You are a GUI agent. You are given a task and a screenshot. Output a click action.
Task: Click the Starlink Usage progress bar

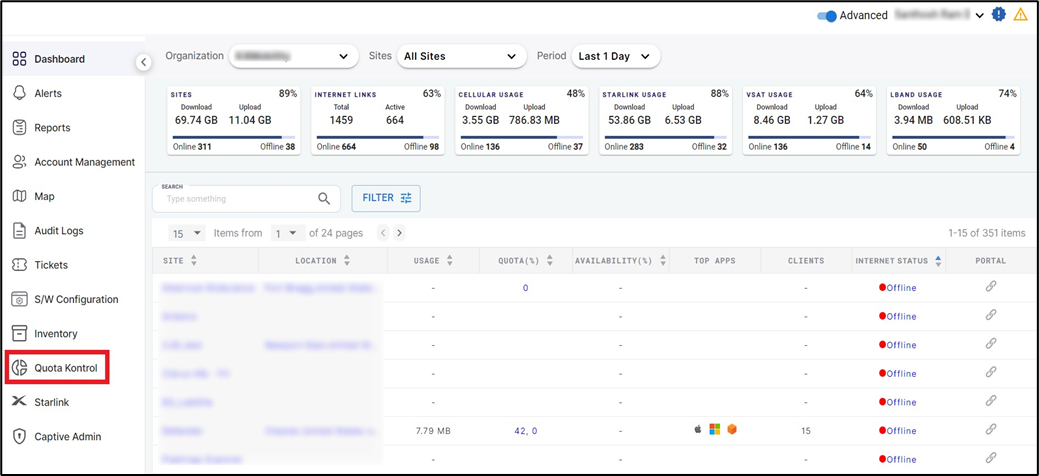pos(665,137)
